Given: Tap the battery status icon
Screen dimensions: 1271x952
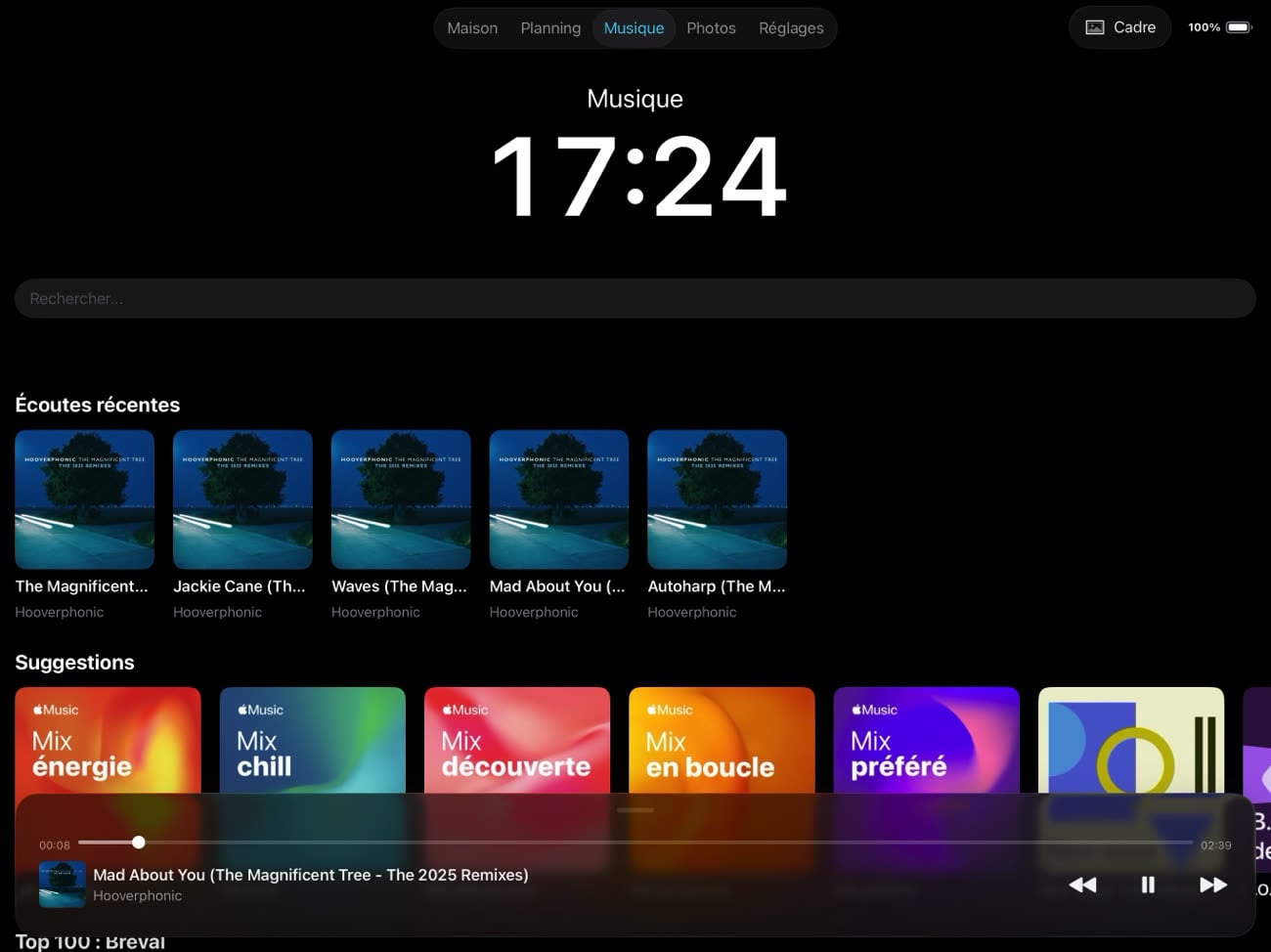Looking at the screenshot, I should coord(1238,27).
